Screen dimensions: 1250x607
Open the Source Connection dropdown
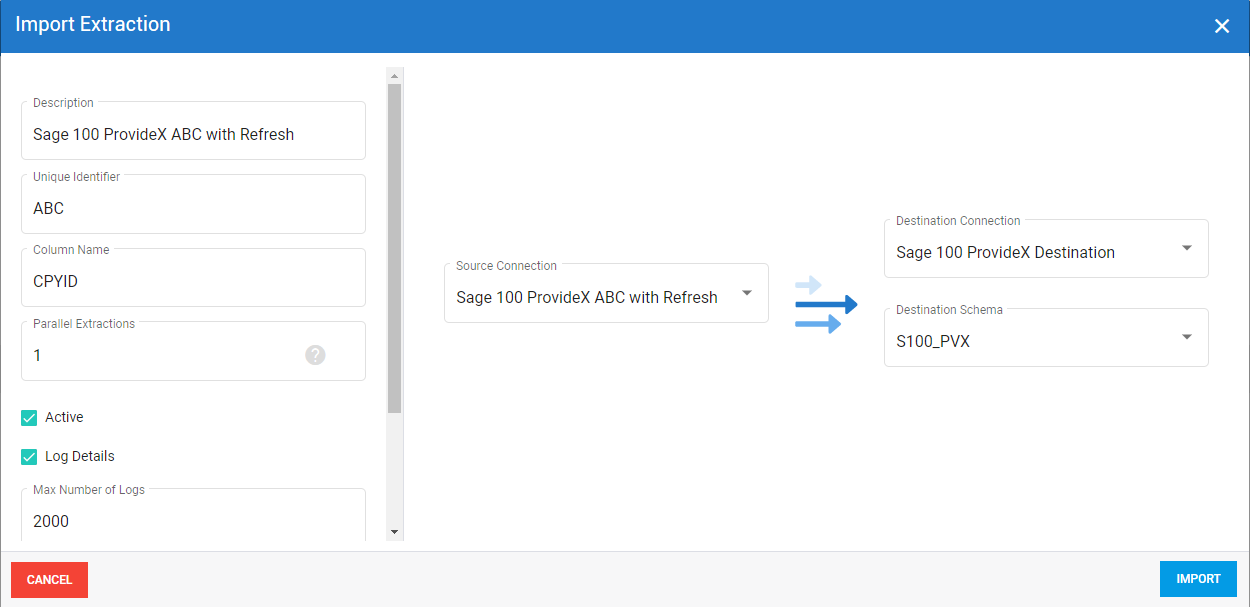(746, 294)
